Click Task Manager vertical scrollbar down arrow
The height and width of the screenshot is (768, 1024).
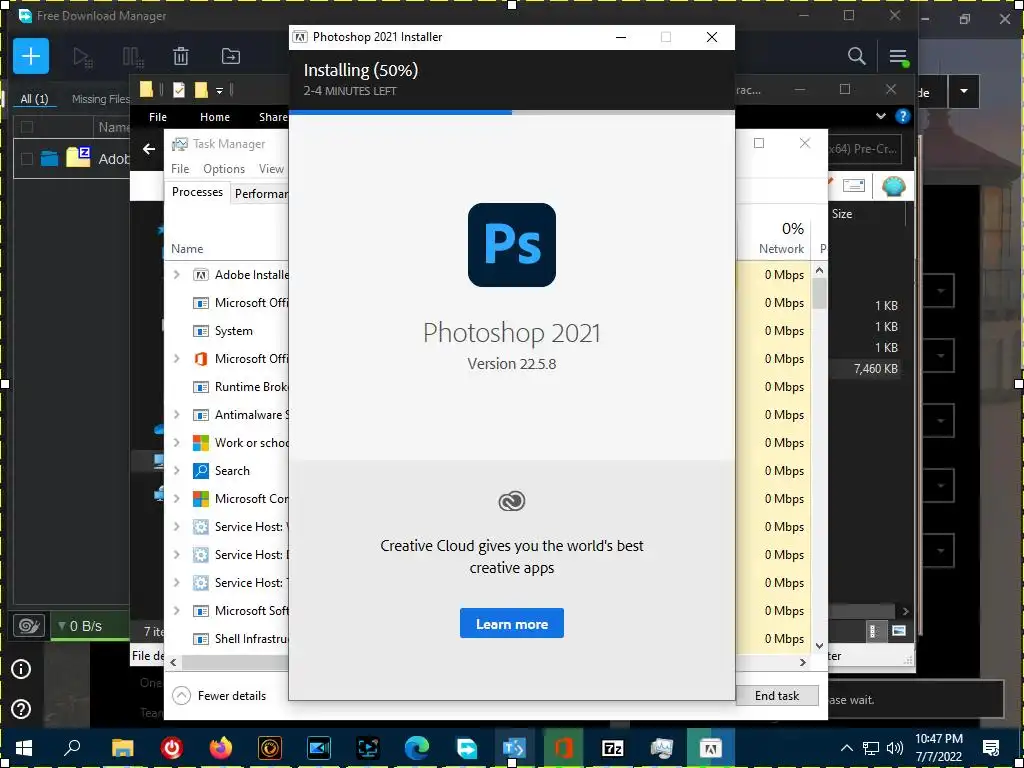[x=820, y=646]
